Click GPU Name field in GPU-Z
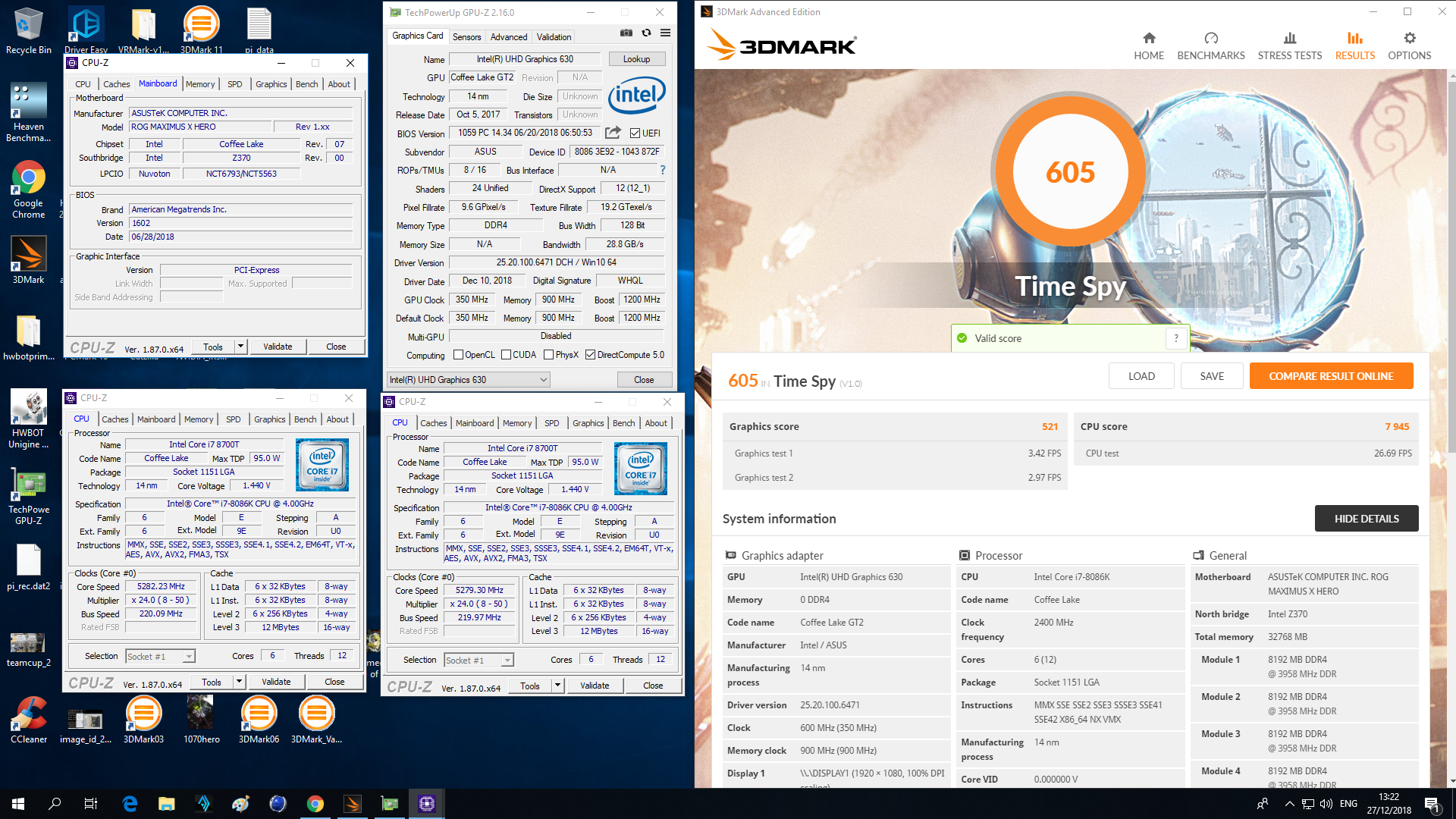1456x819 pixels. [x=525, y=59]
